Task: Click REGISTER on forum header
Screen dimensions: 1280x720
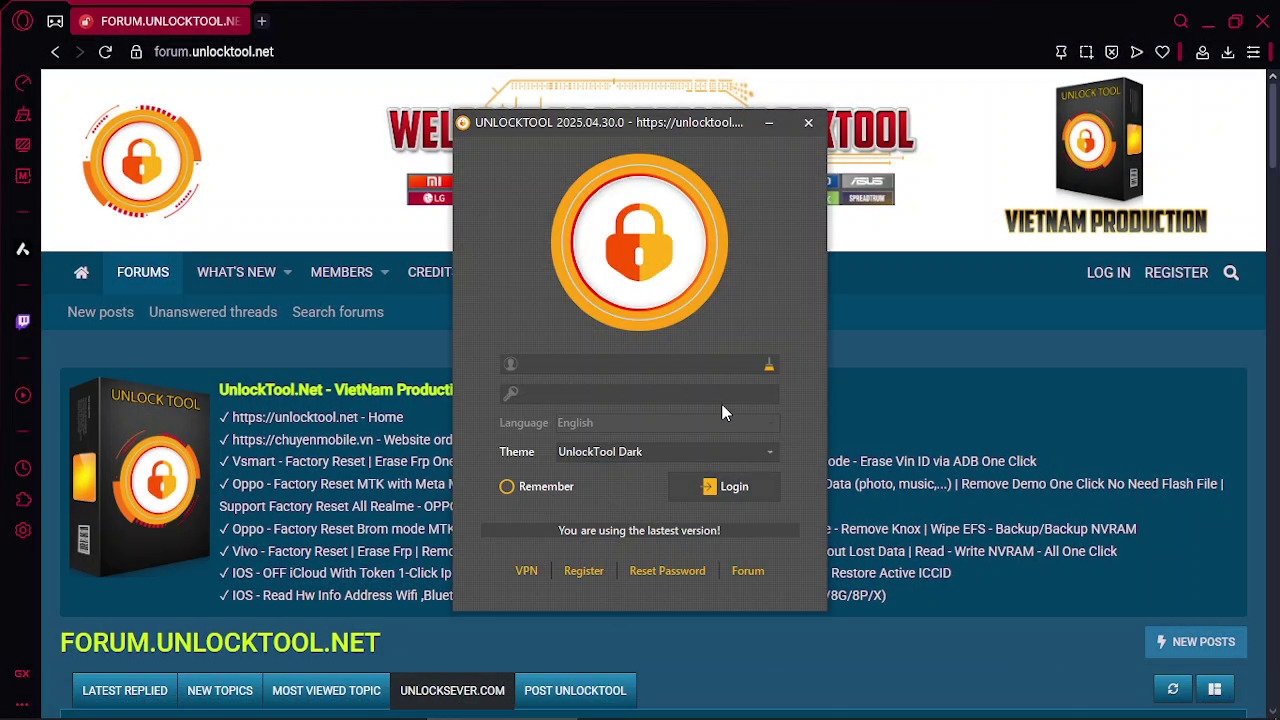Action: point(1176,272)
